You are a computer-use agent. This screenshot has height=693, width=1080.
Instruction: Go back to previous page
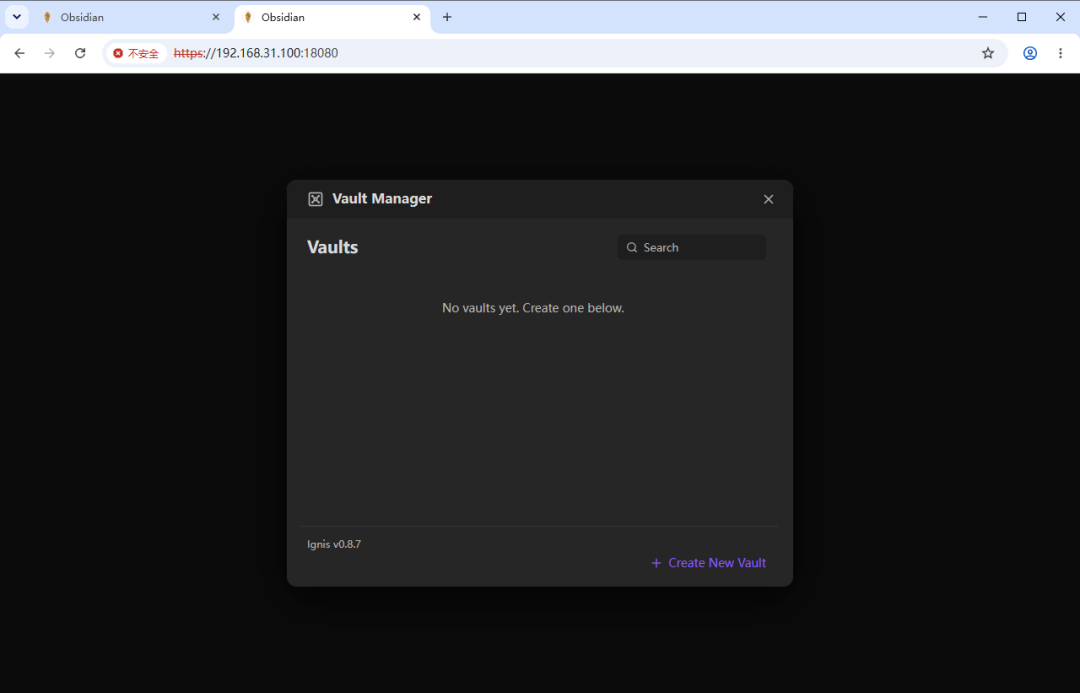pos(19,53)
